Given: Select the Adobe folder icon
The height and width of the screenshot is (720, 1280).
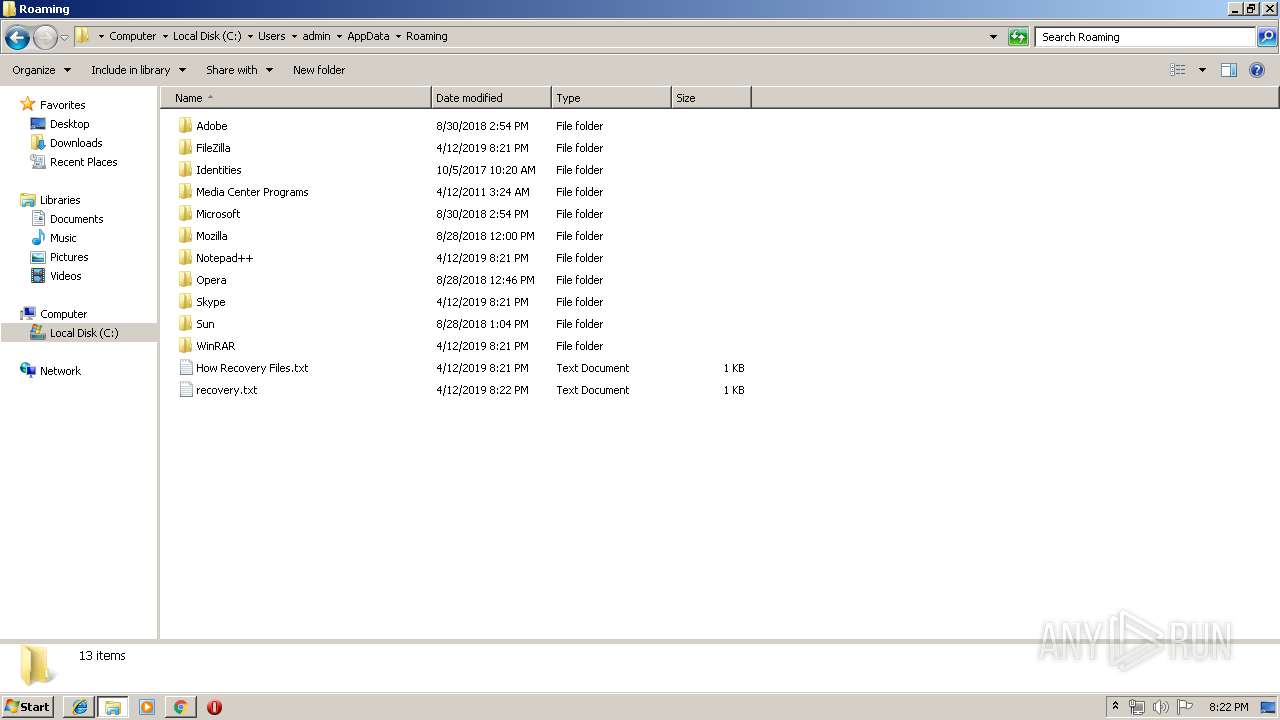Looking at the screenshot, I should point(185,126).
